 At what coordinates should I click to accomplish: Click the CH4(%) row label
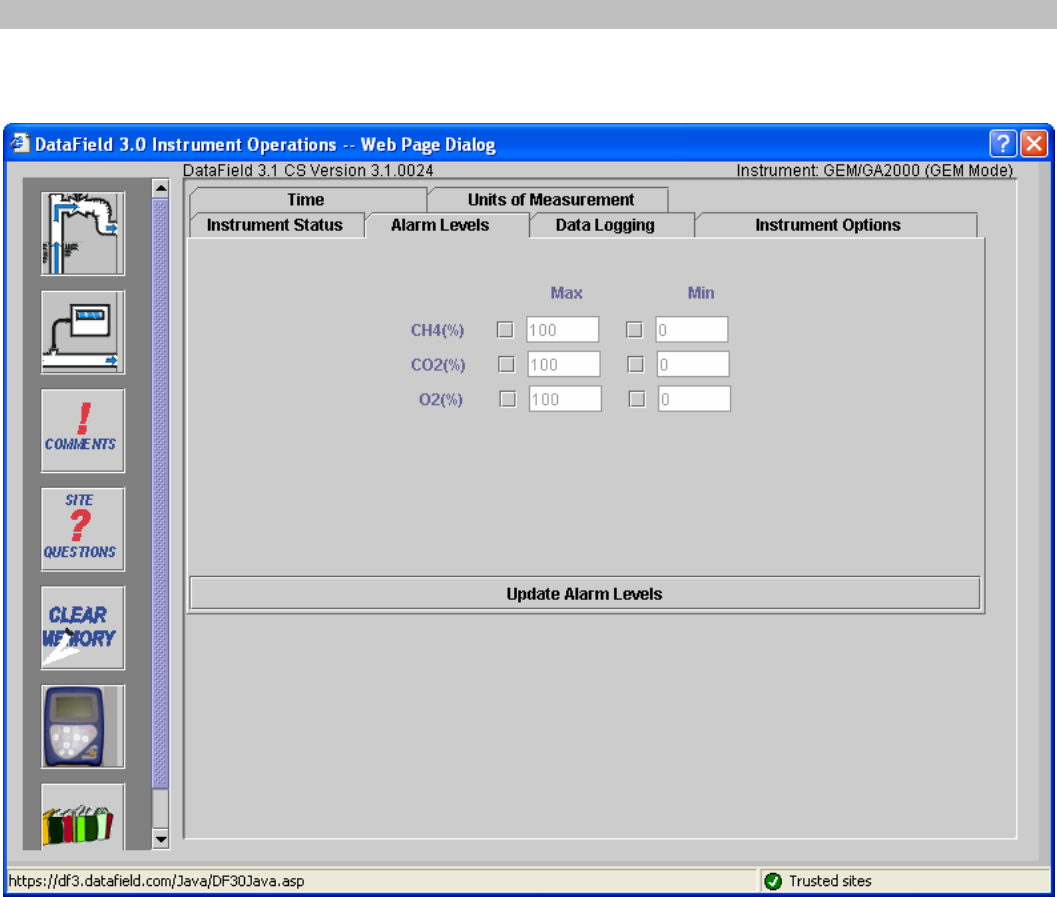click(x=437, y=330)
